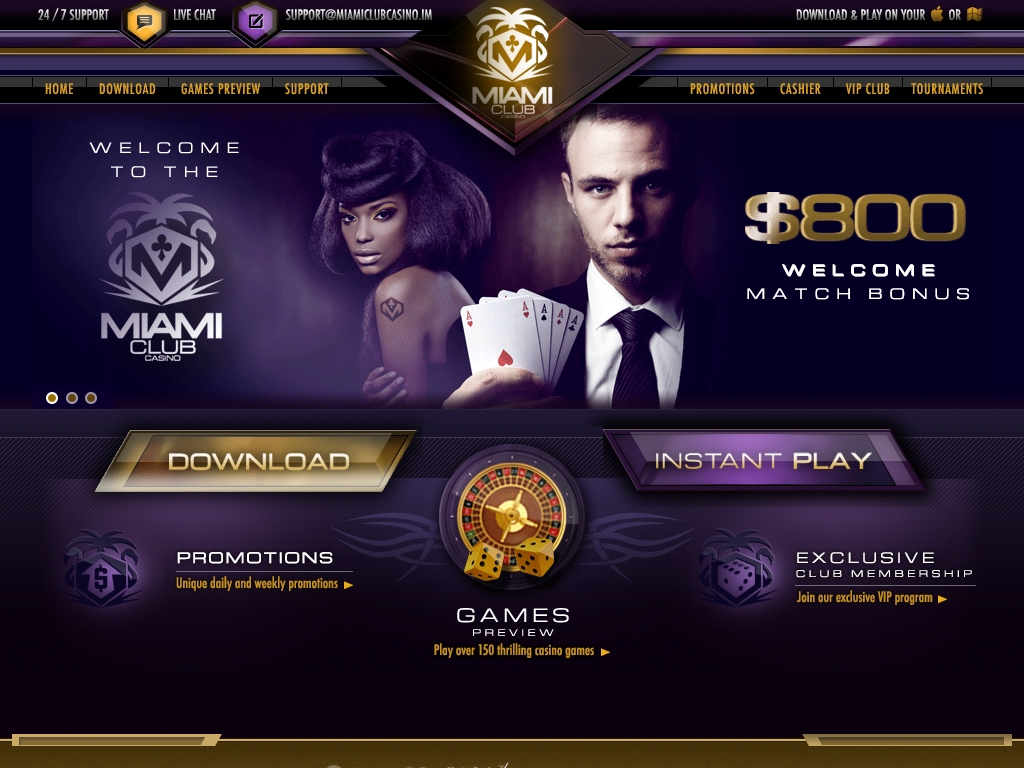
Task: Open the Cashier menu item
Action: [x=800, y=89]
